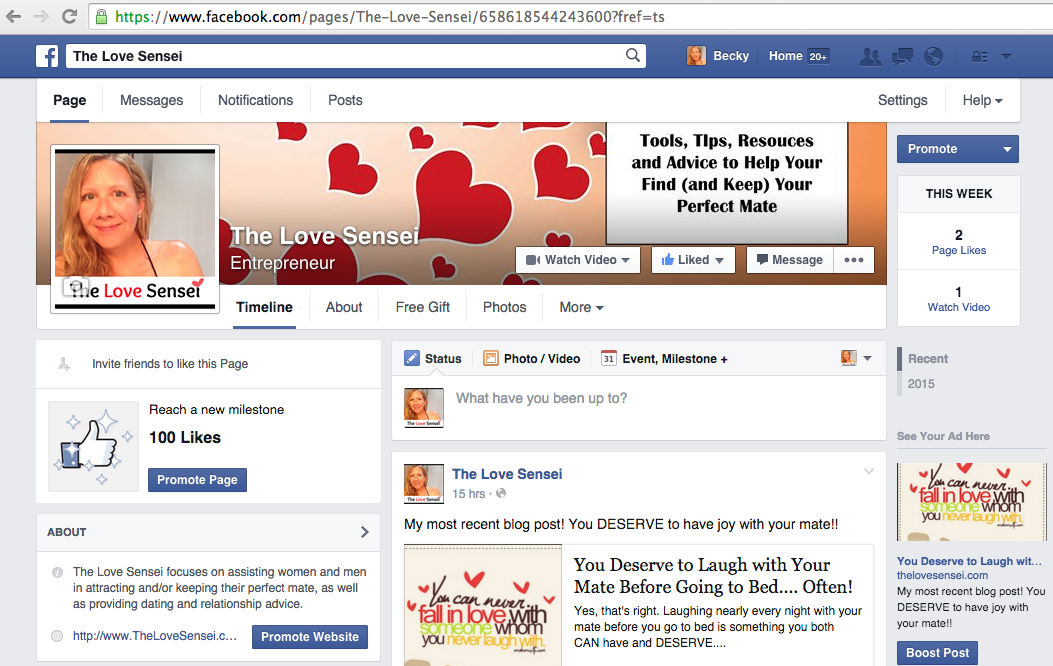Screen dimensions: 1053x666
Task: Switch to the Page tab
Action: 70,100
